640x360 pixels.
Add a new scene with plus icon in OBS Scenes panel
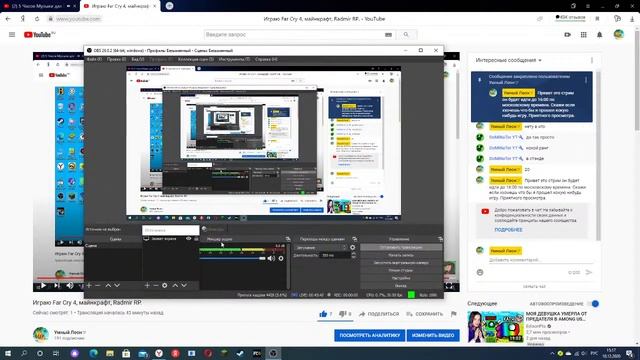point(89,285)
